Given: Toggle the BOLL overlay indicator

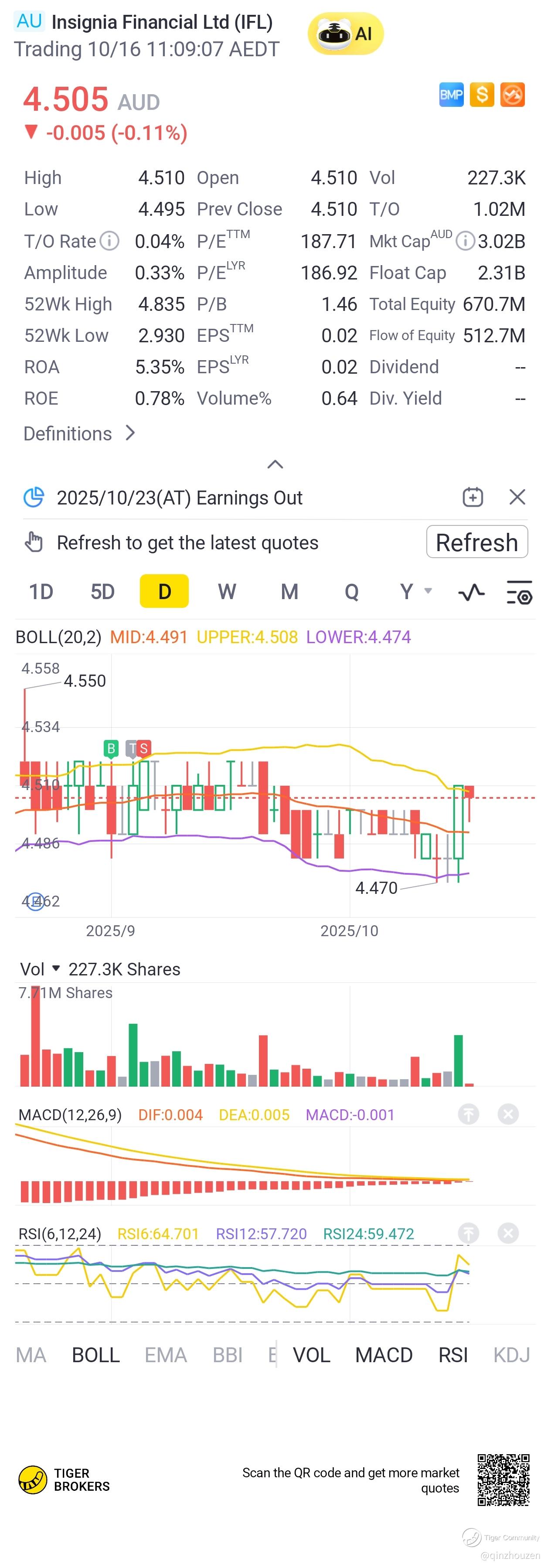Looking at the screenshot, I should [x=95, y=1355].
